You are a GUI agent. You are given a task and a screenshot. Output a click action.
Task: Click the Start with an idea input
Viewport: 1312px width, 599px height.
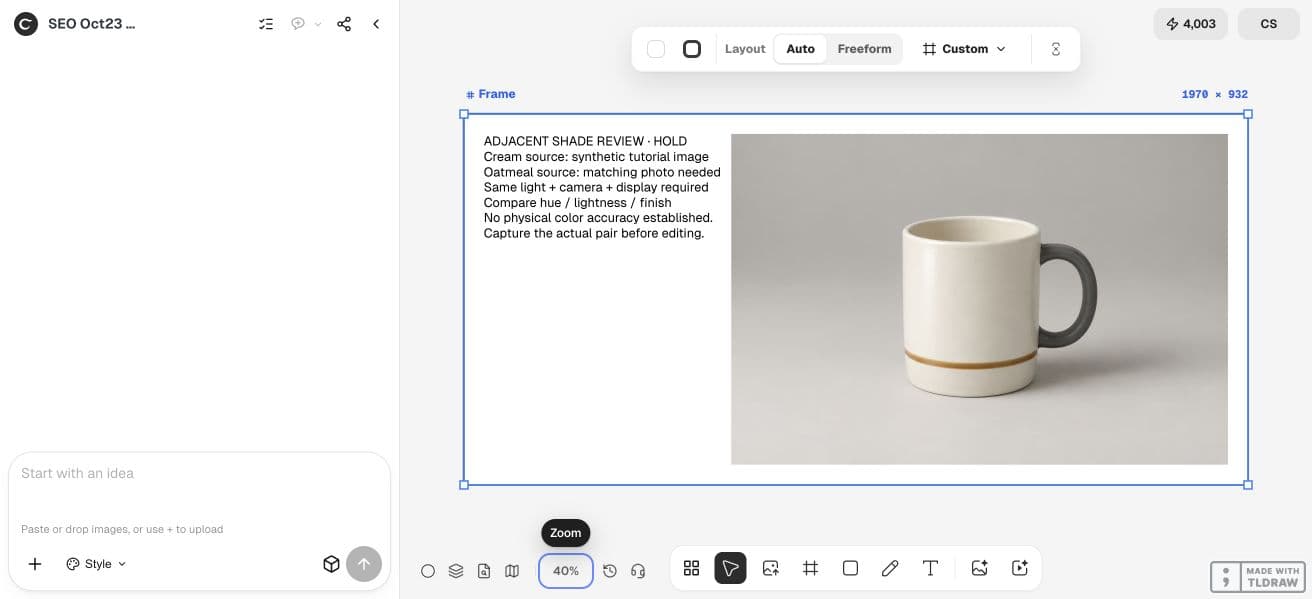[199, 474]
